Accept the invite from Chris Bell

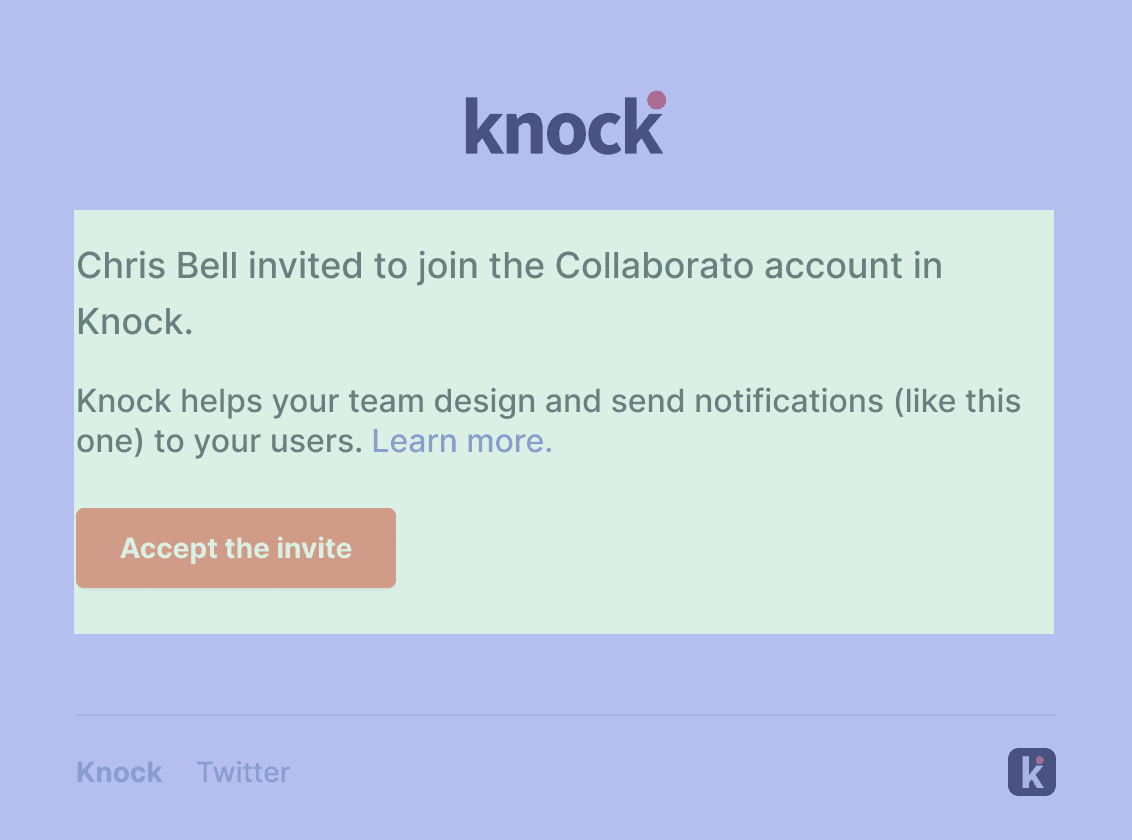236,548
